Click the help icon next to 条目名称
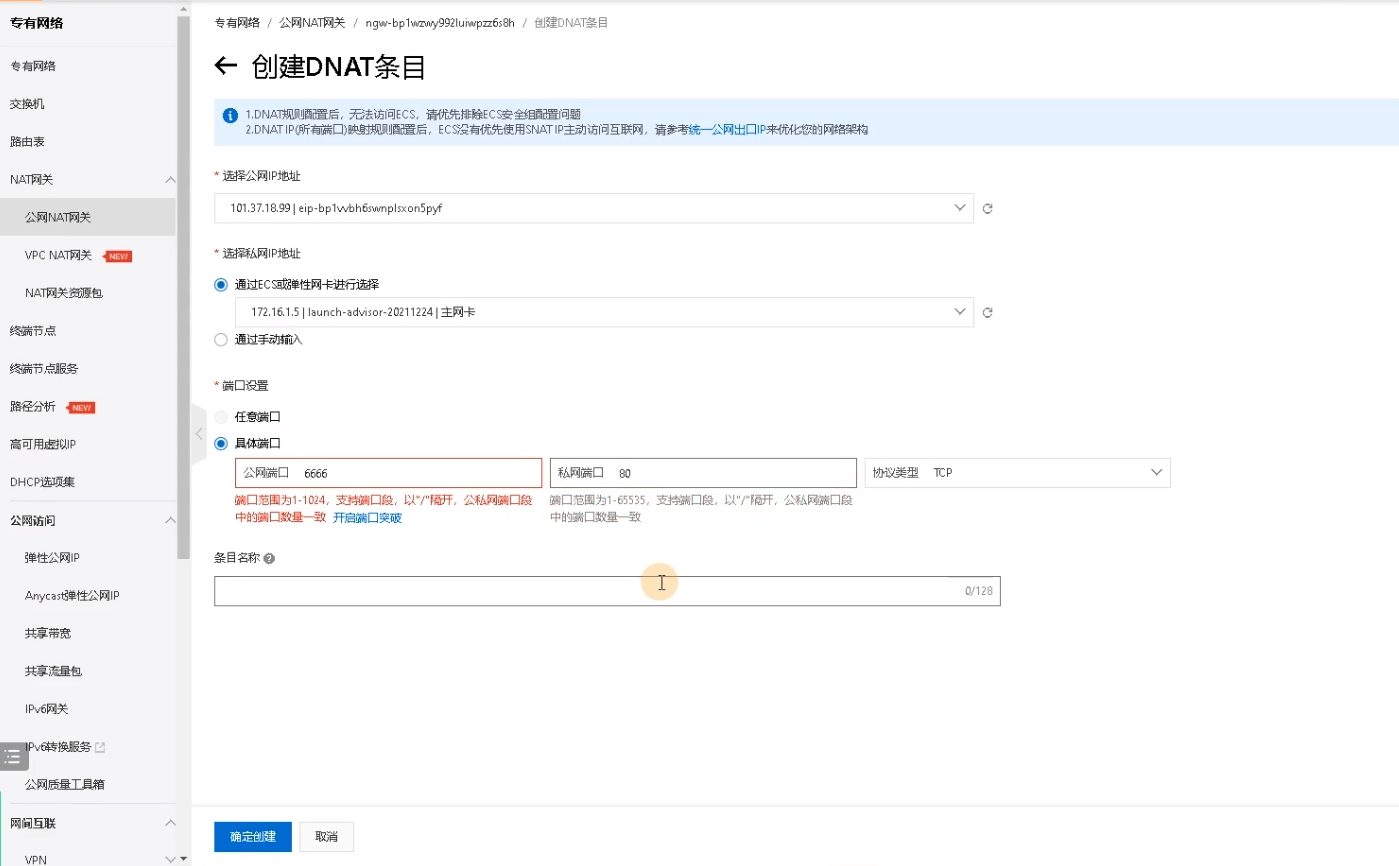 pos(269,559)
